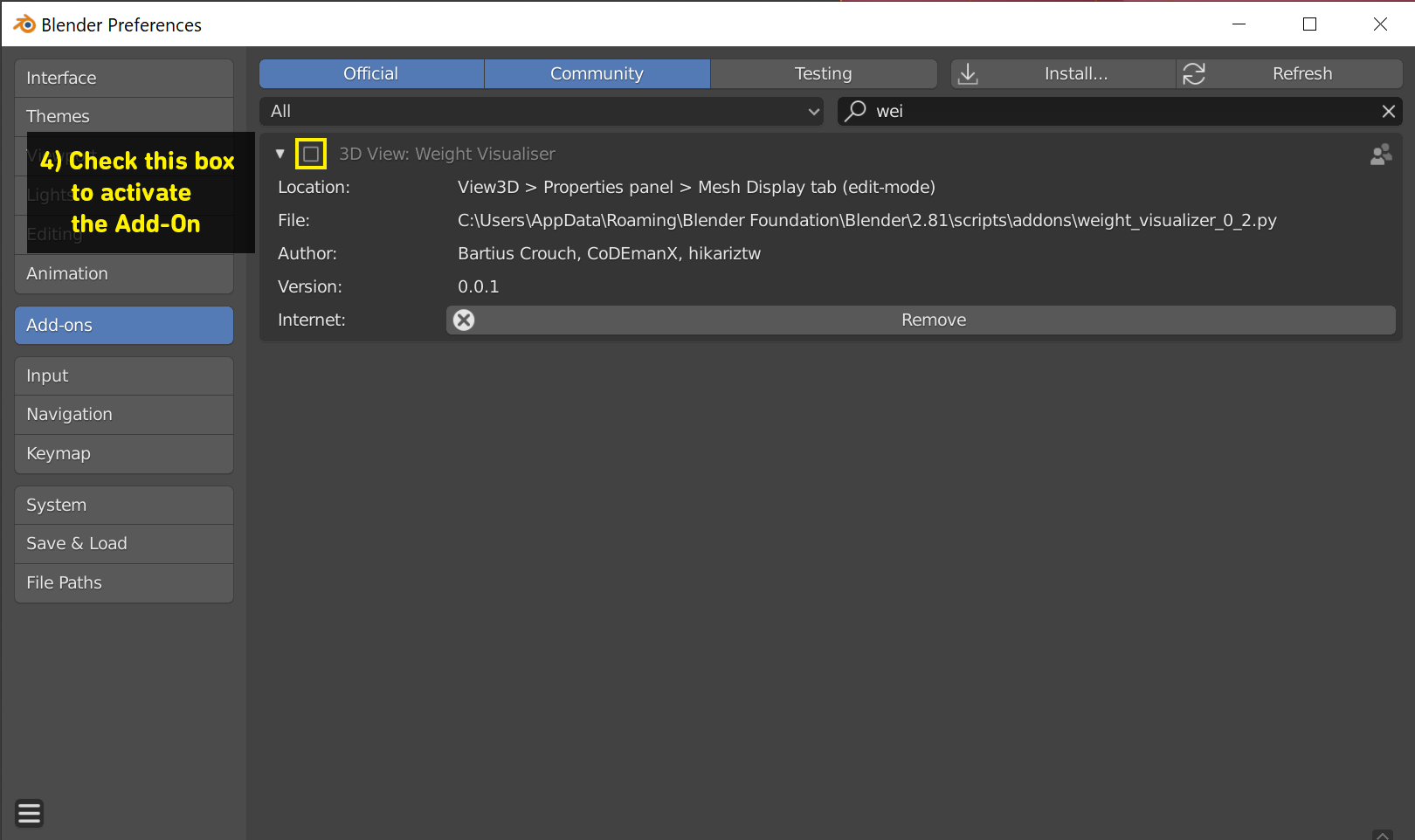
Task: Open the Input preferences section
Action: (124, 375)
